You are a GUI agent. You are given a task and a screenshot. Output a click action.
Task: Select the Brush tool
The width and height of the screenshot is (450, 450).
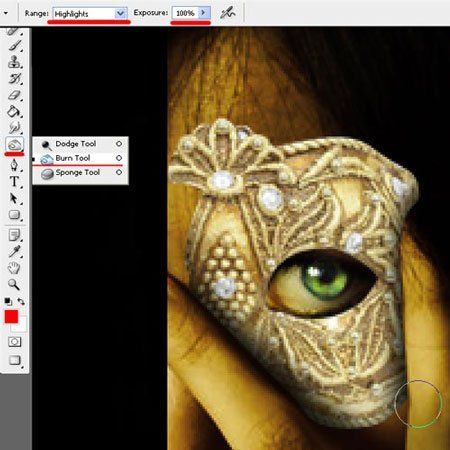tap(14, 45)
